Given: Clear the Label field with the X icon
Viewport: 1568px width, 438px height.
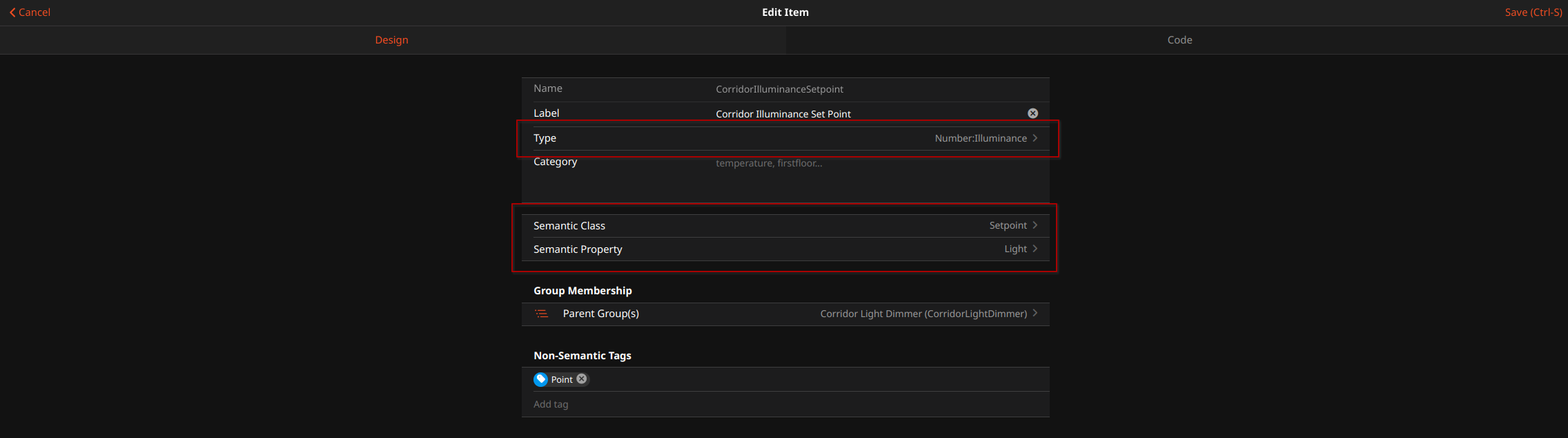Looking at the screenshot, I should 1032,113.
